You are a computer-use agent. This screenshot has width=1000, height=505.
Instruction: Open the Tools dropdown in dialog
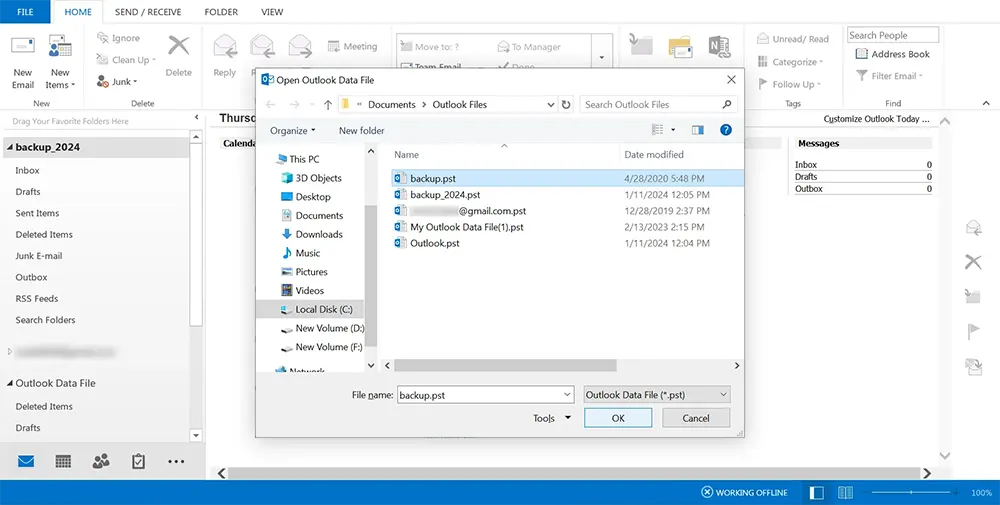click(552, 418)
